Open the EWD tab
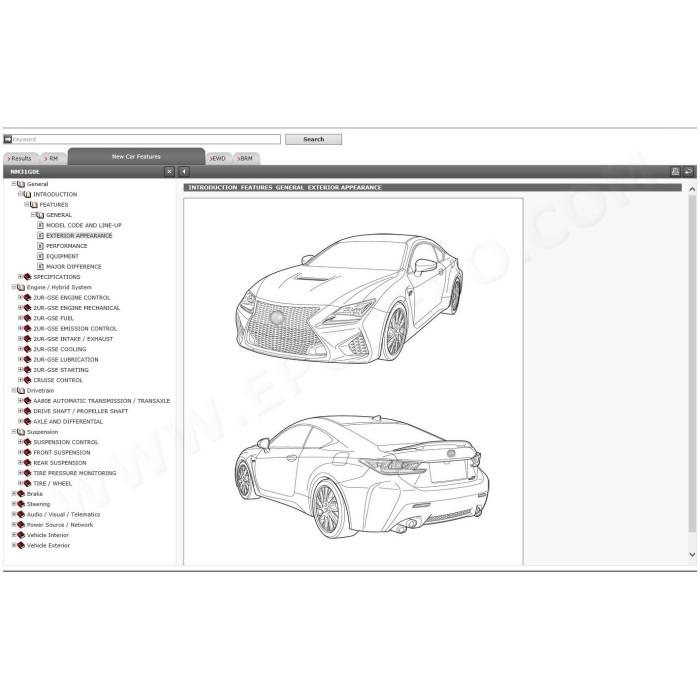Image resolution: width=700 pixels, height=700 pixels. 218,158
